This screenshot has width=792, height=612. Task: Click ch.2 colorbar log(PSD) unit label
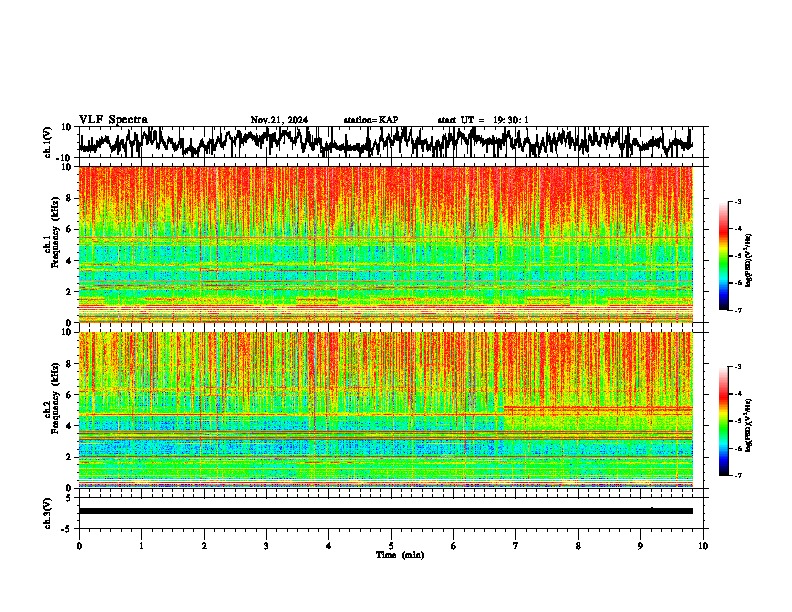click(749, 425)
